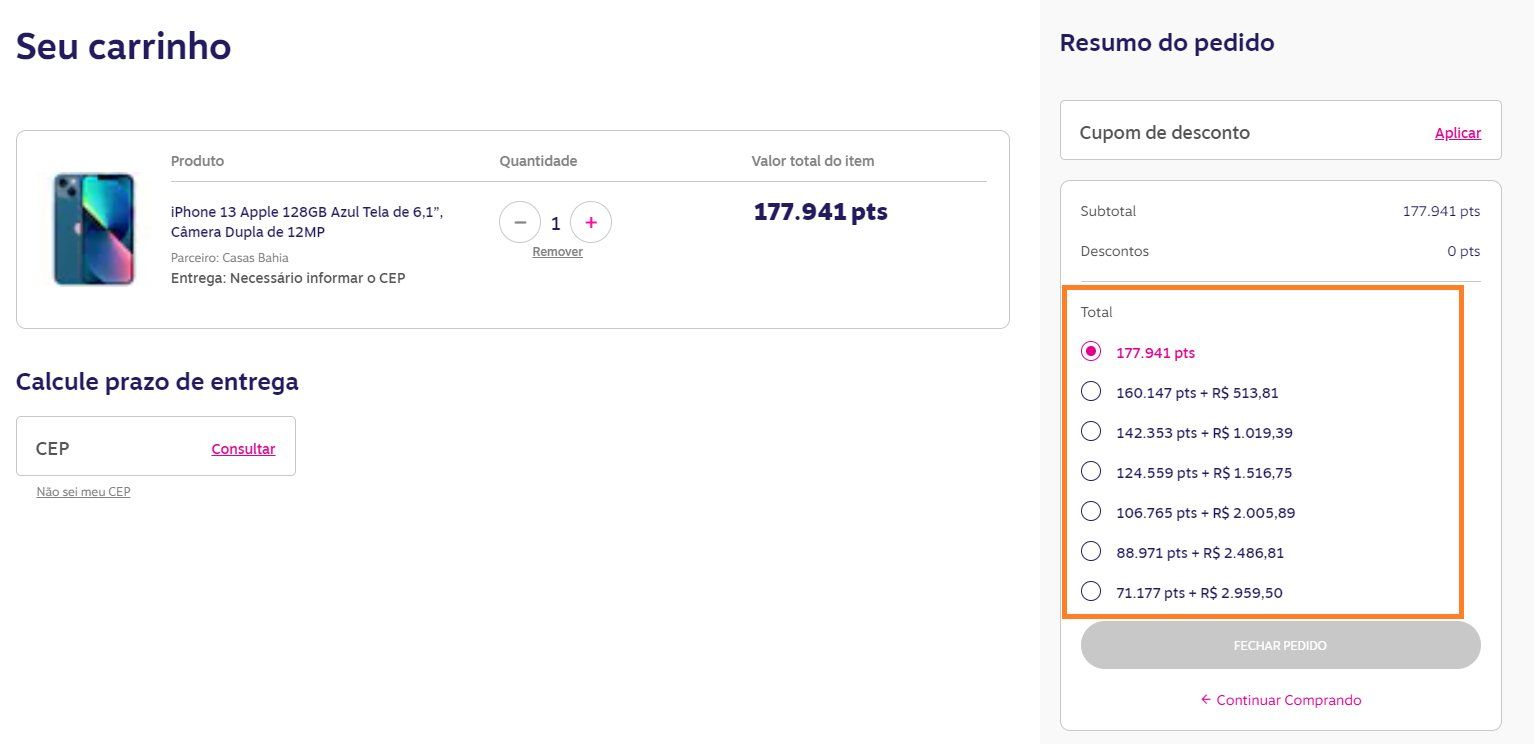Click the 'Produto' column header
1534x744 pixels.
click(198, 161)
